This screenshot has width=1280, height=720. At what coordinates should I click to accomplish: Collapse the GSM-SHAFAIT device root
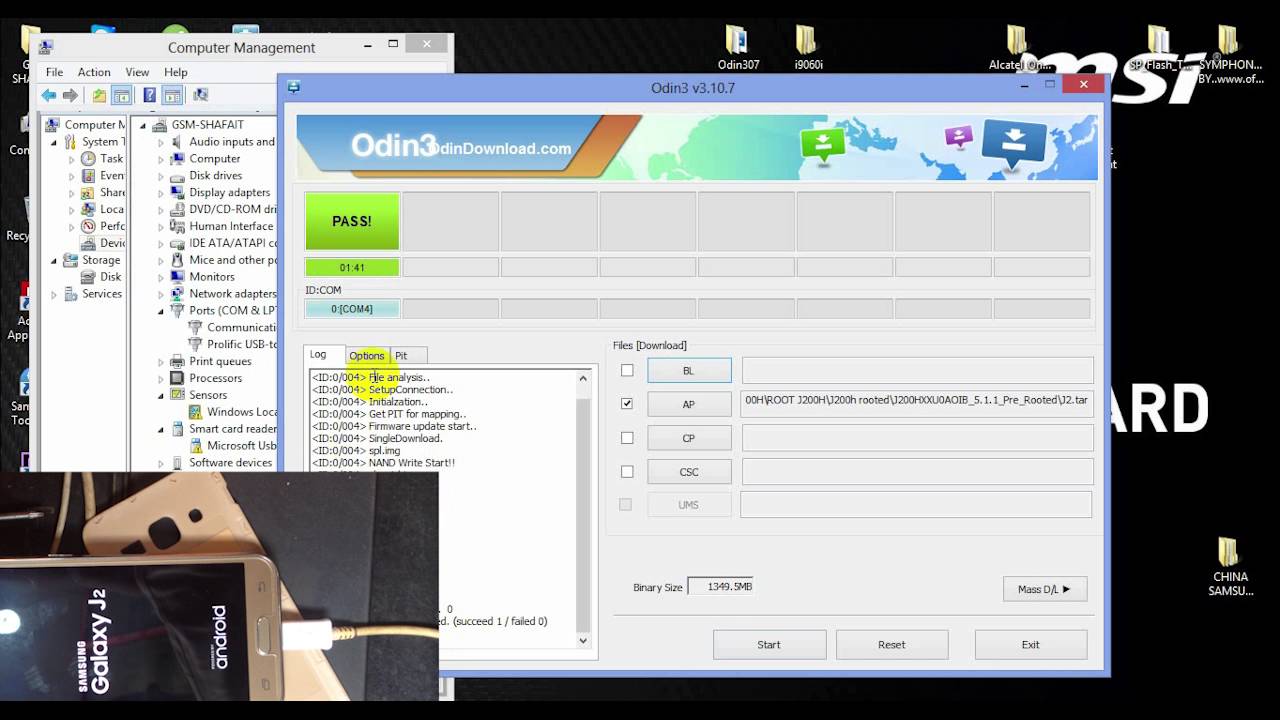(x=143, y=125)
